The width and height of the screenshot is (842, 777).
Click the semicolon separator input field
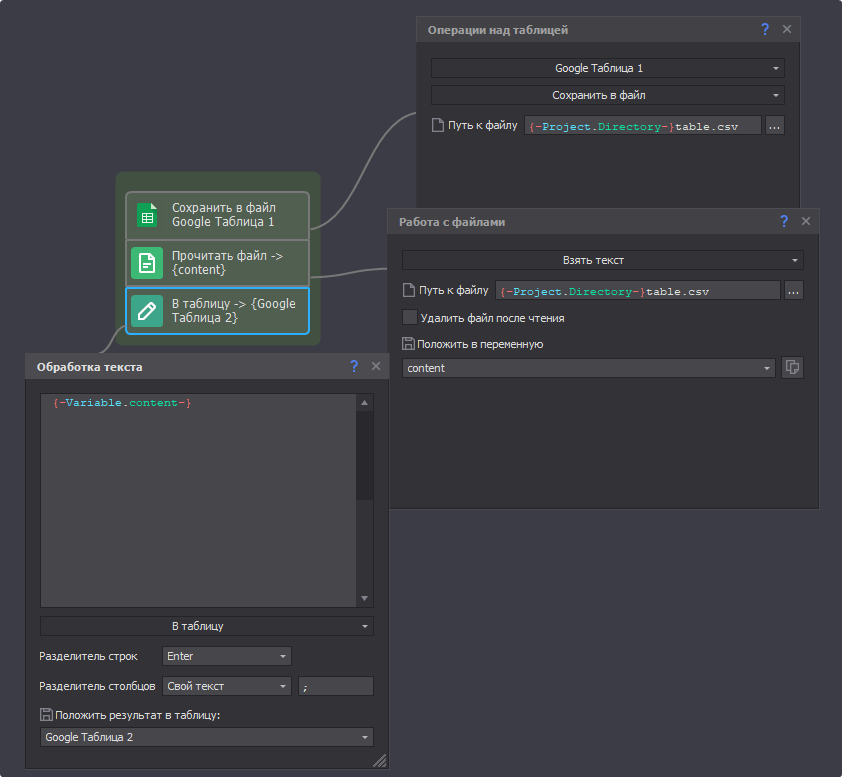point(335,686)
